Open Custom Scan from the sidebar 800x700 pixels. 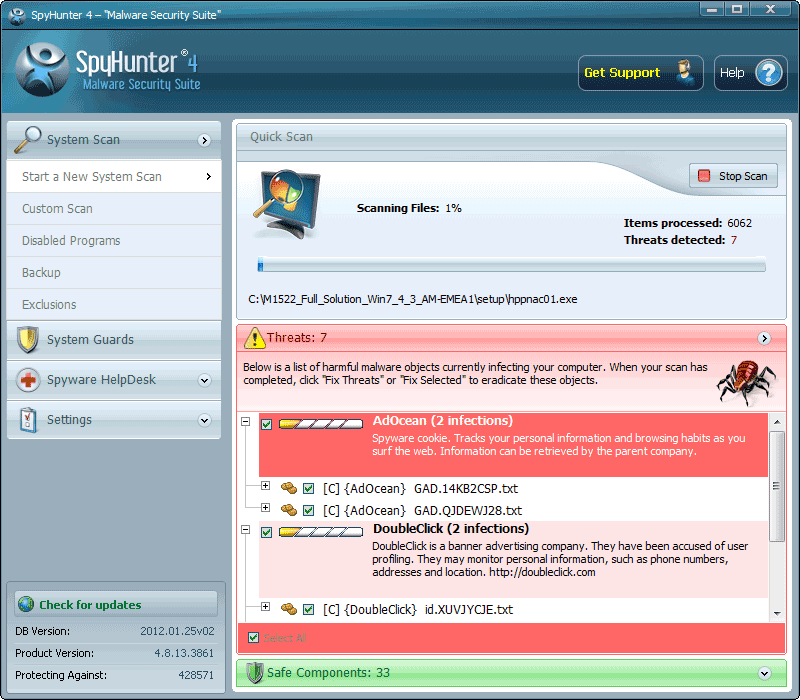[x=58, y=209]
